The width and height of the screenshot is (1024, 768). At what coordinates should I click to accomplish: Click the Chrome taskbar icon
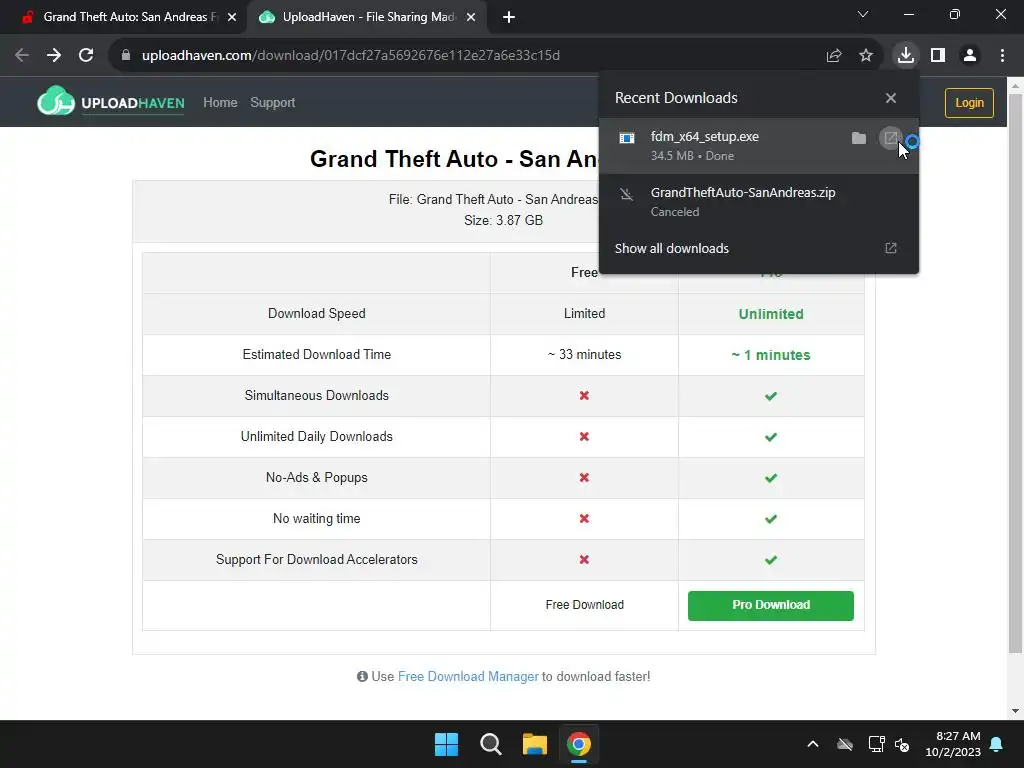tap(579, 744)
